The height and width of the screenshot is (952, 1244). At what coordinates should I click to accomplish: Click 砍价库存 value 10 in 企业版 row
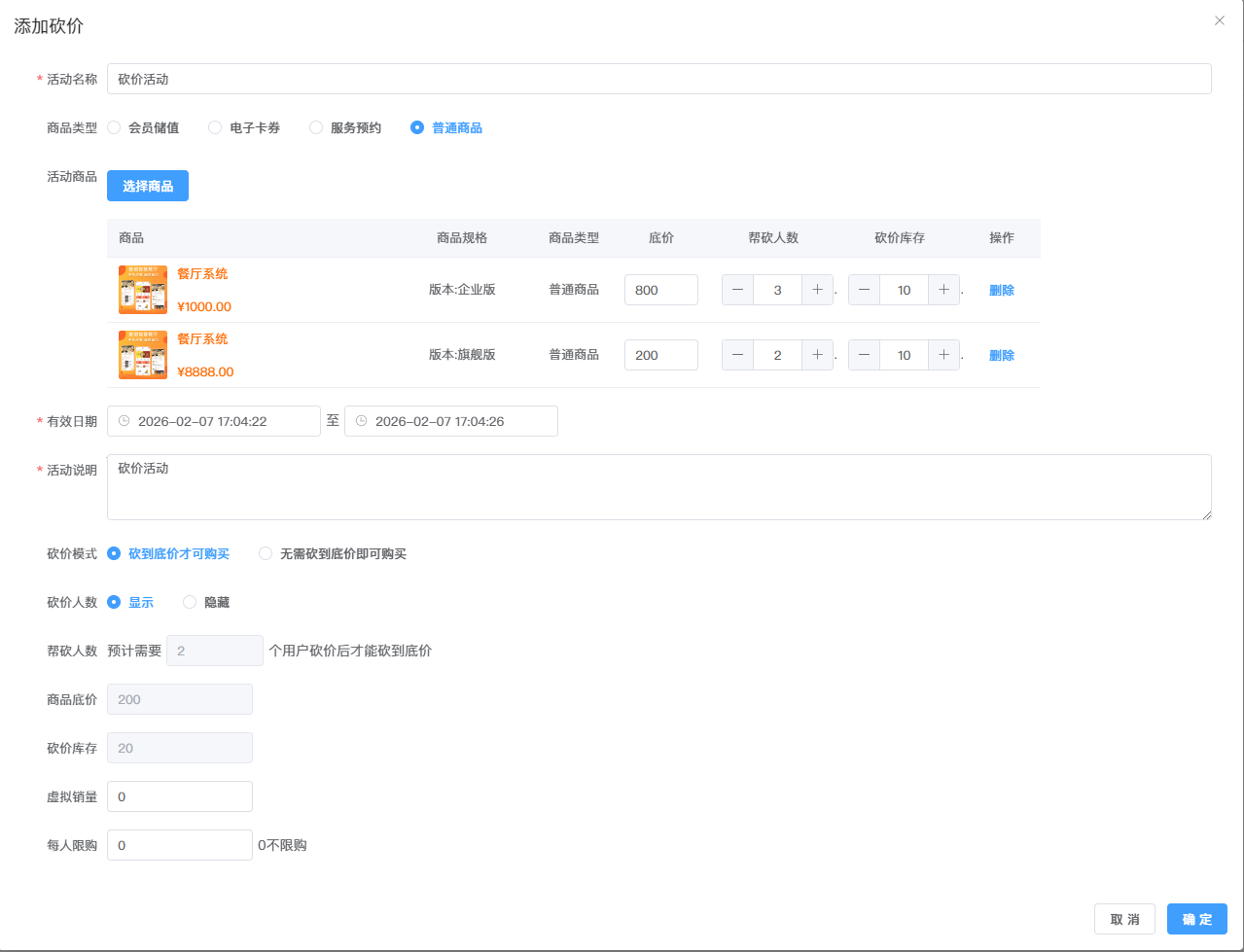(904, 290)
